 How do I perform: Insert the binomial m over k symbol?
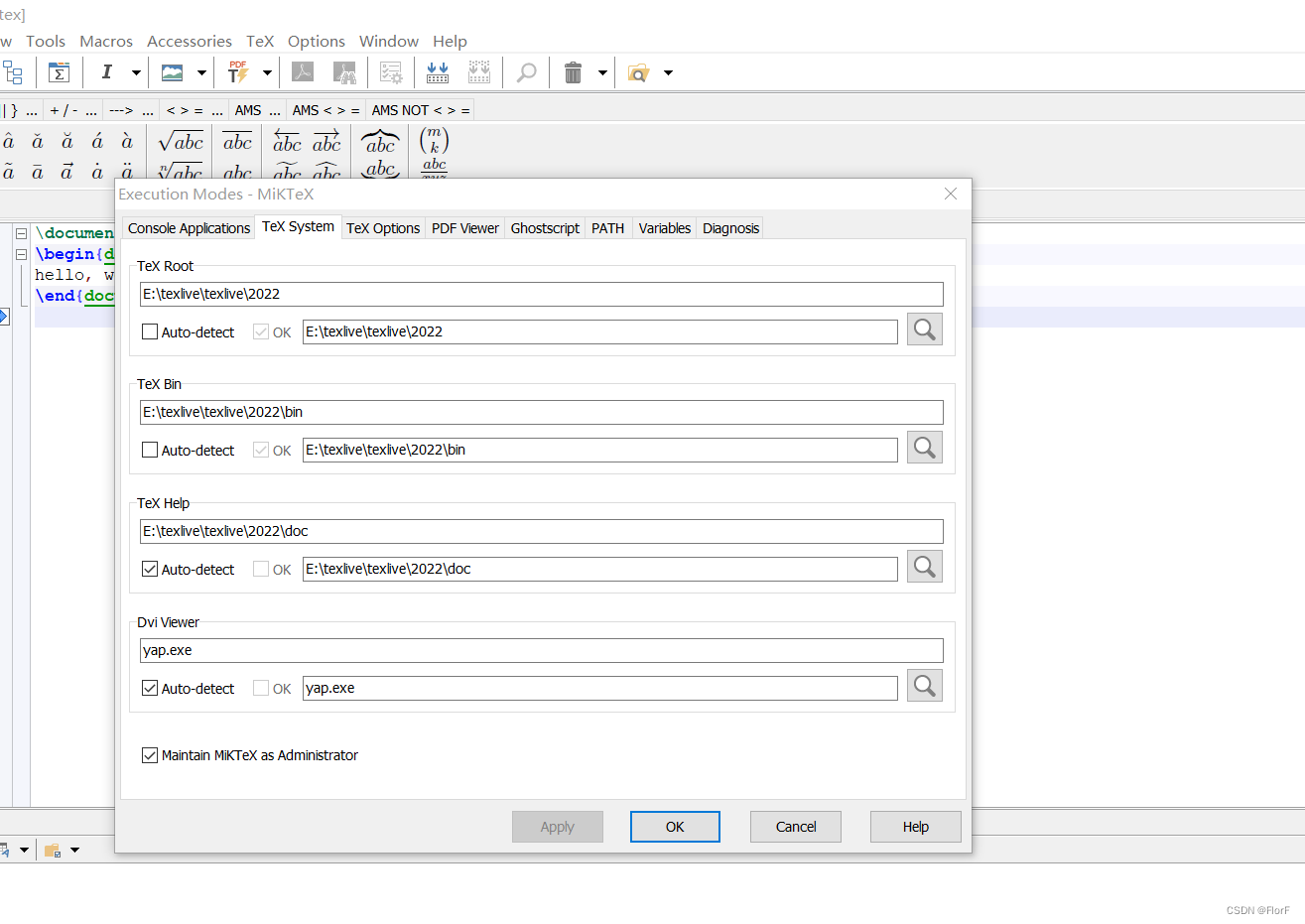coord(434,140)
